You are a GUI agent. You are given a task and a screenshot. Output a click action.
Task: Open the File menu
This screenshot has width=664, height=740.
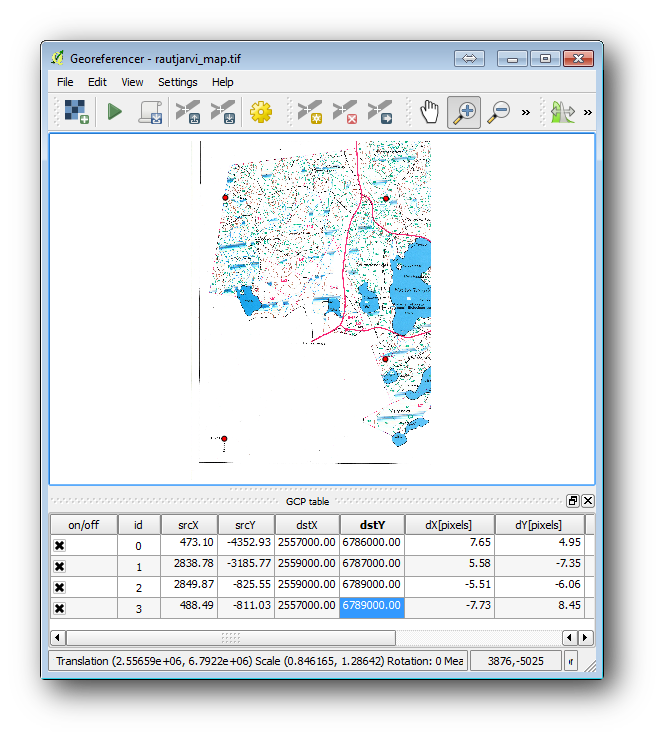(65, 82)
